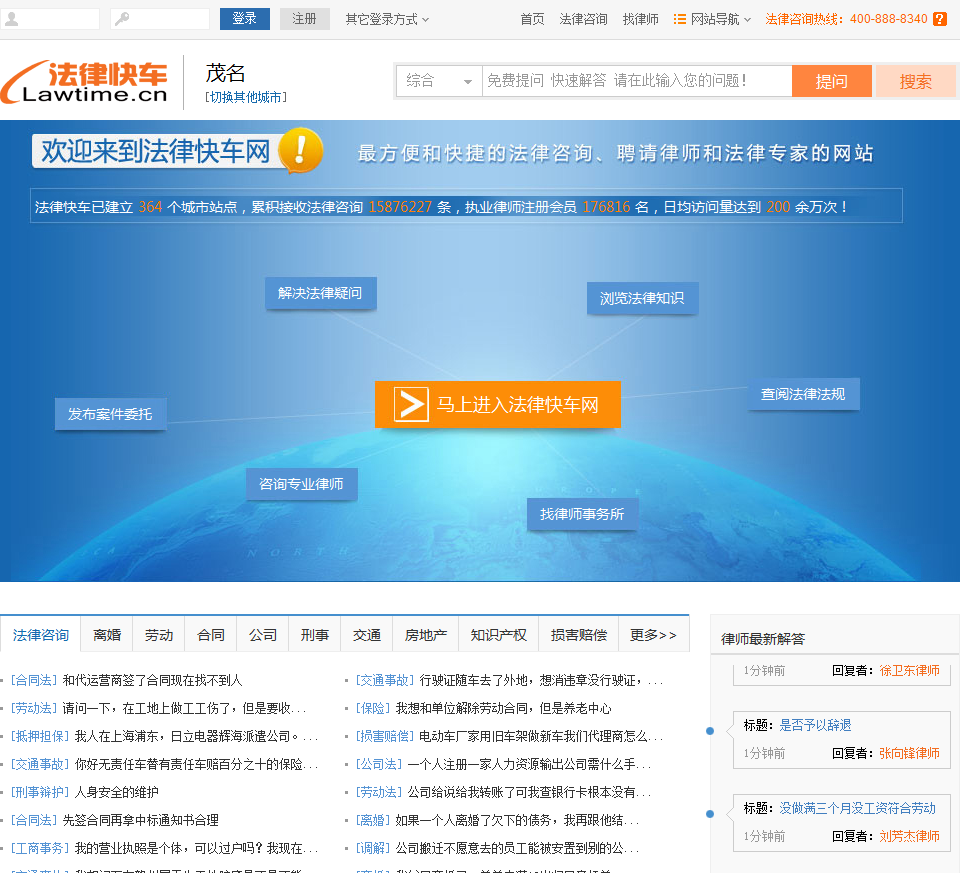Click the 调解 category tag
The image size is (960, 873).
[373, 849]
